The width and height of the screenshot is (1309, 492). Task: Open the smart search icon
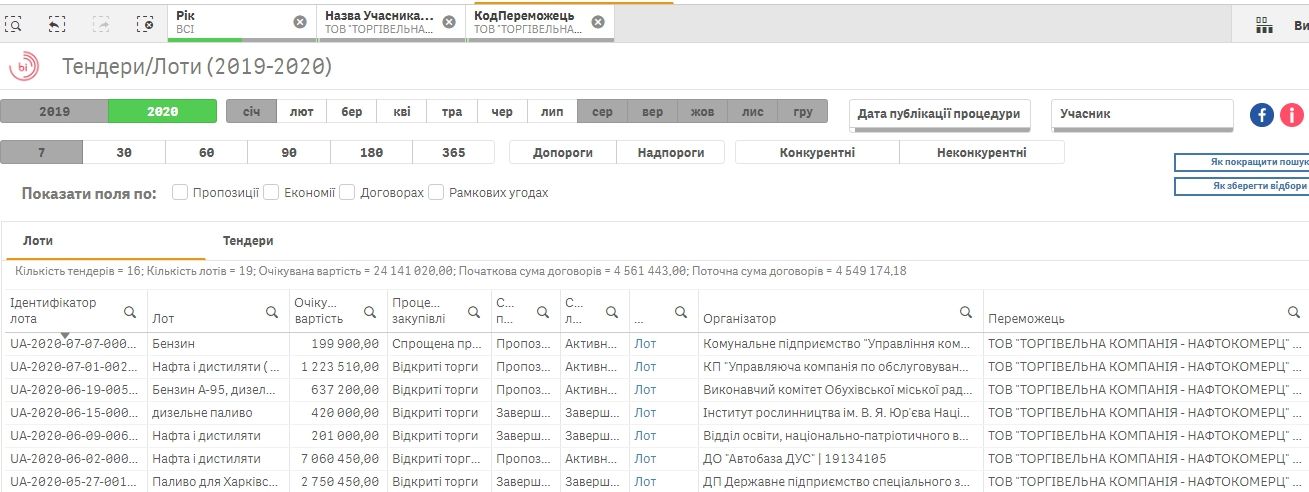tap(14, 23)
